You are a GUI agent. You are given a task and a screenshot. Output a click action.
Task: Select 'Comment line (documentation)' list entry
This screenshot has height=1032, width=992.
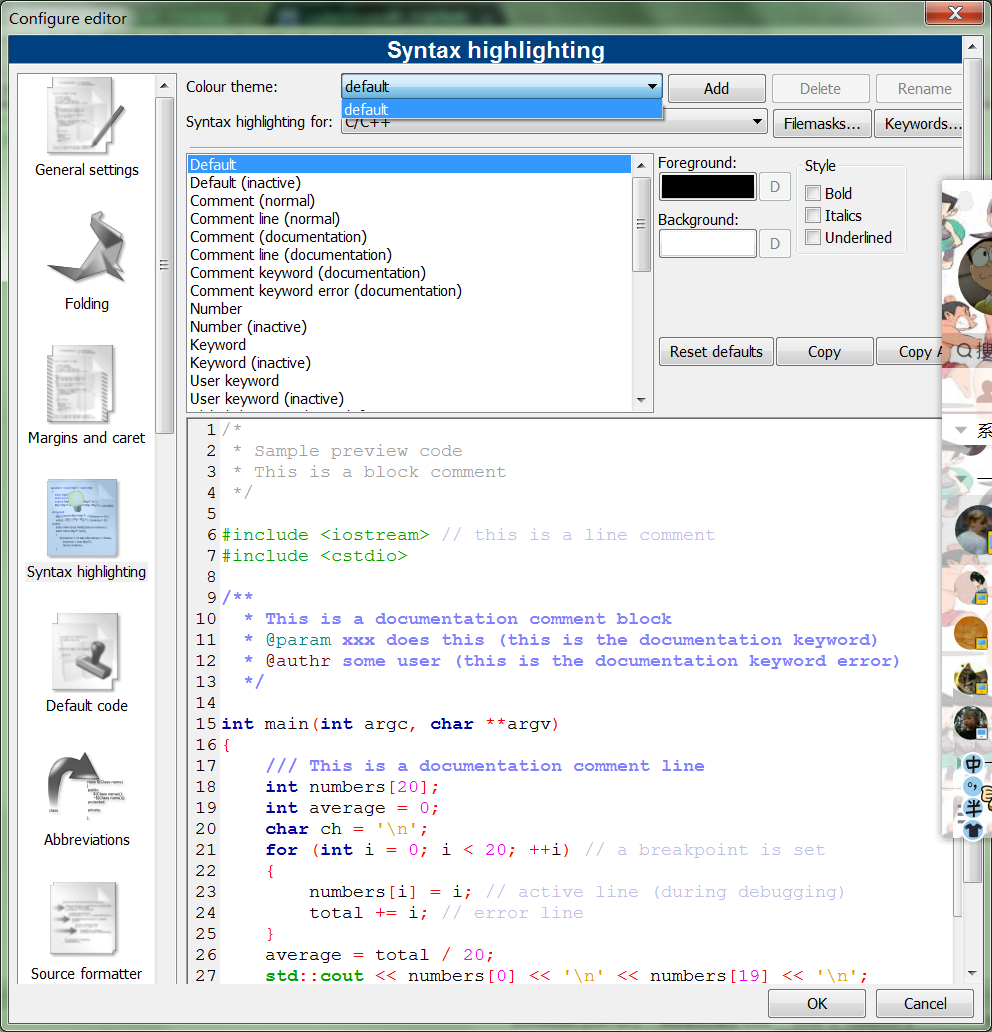point(409,255)
